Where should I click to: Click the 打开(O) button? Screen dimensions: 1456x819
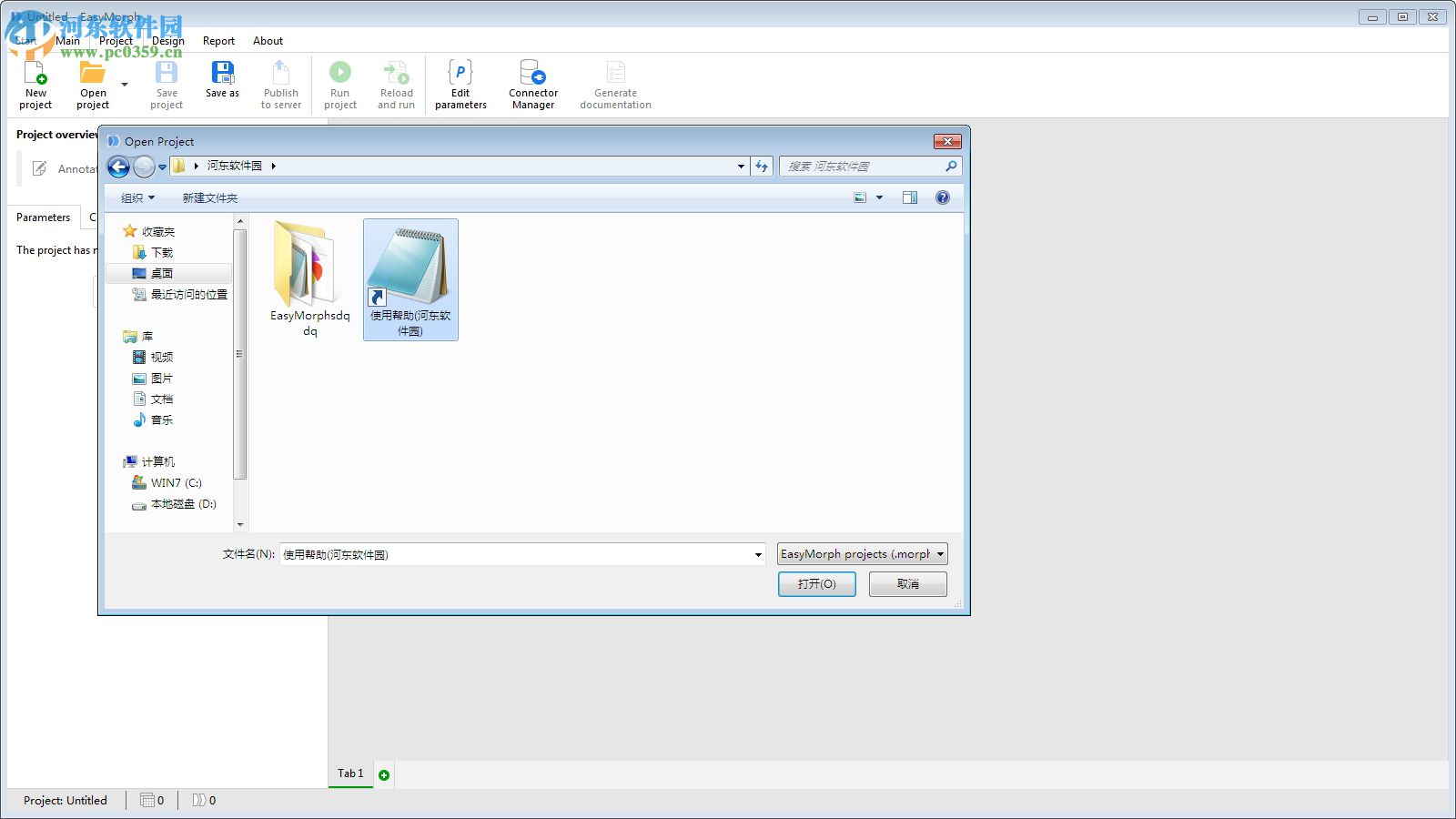tap(816, 583)
